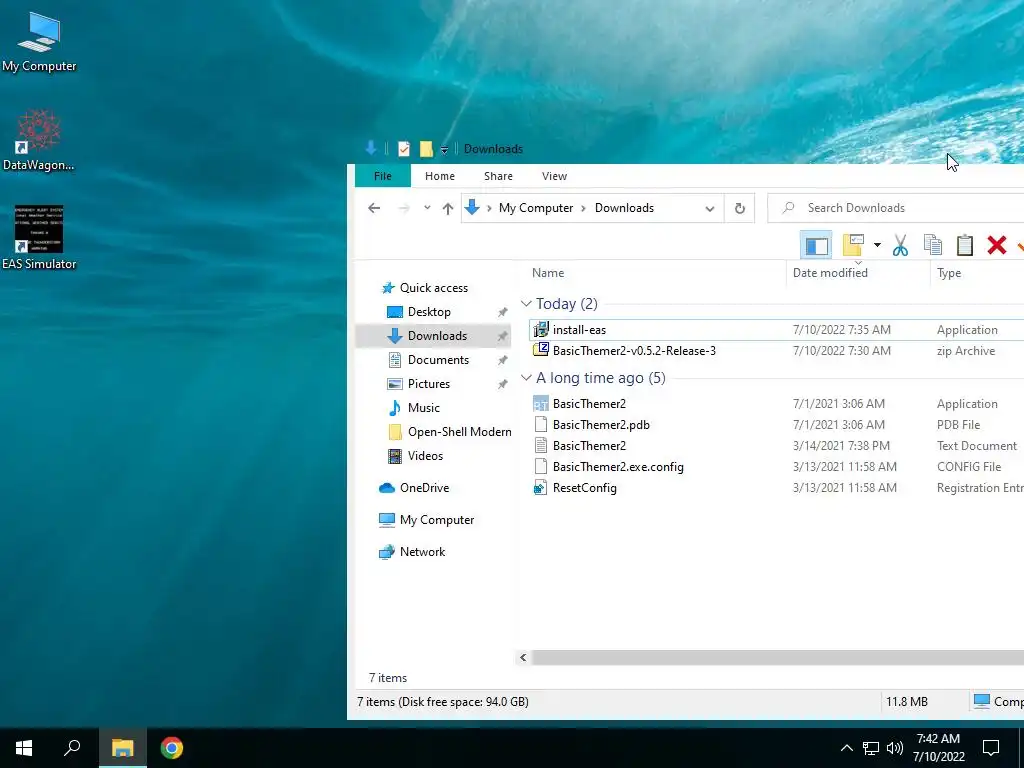Show hidden system tray icons
The height and width of the screenshot is (768, 1024).
846,748
